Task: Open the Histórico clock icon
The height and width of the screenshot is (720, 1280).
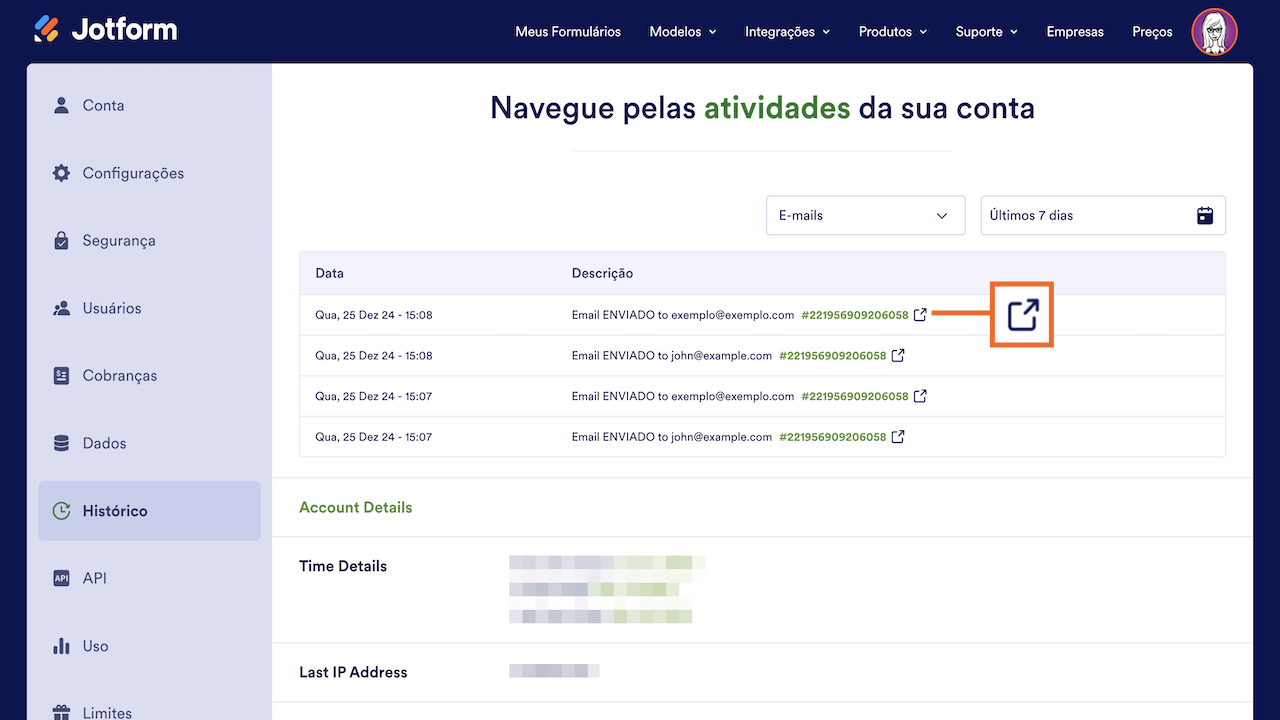Action: tap(60, 510)
